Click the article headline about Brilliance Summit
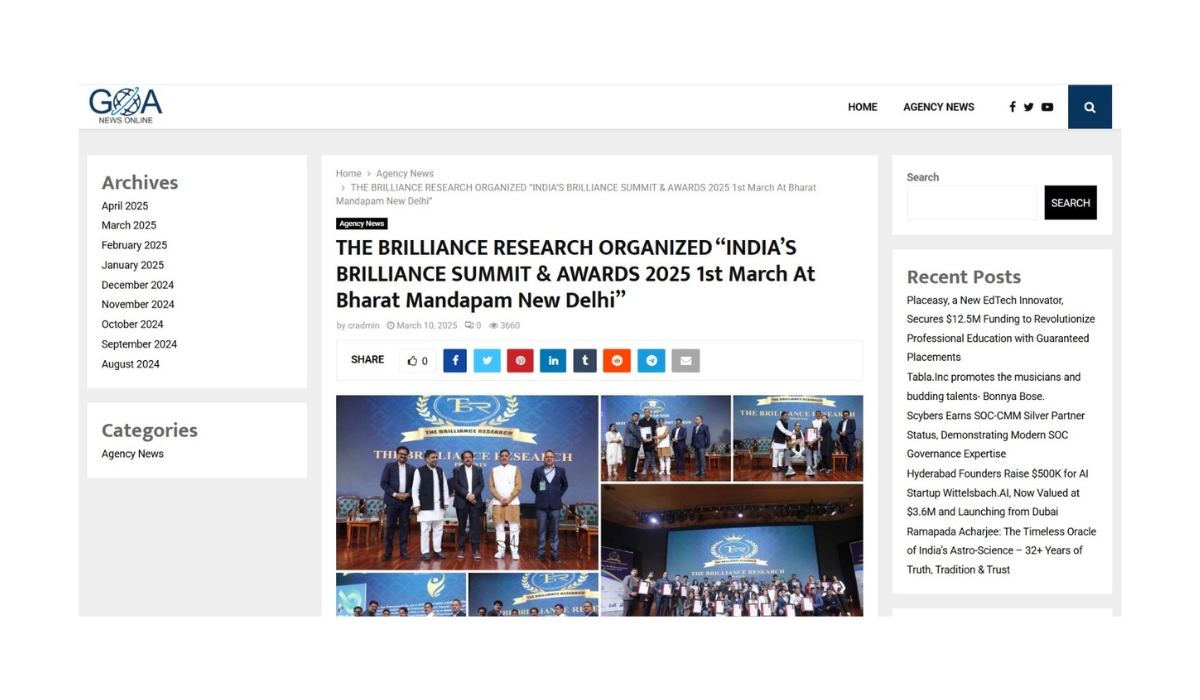 (576, 274)
